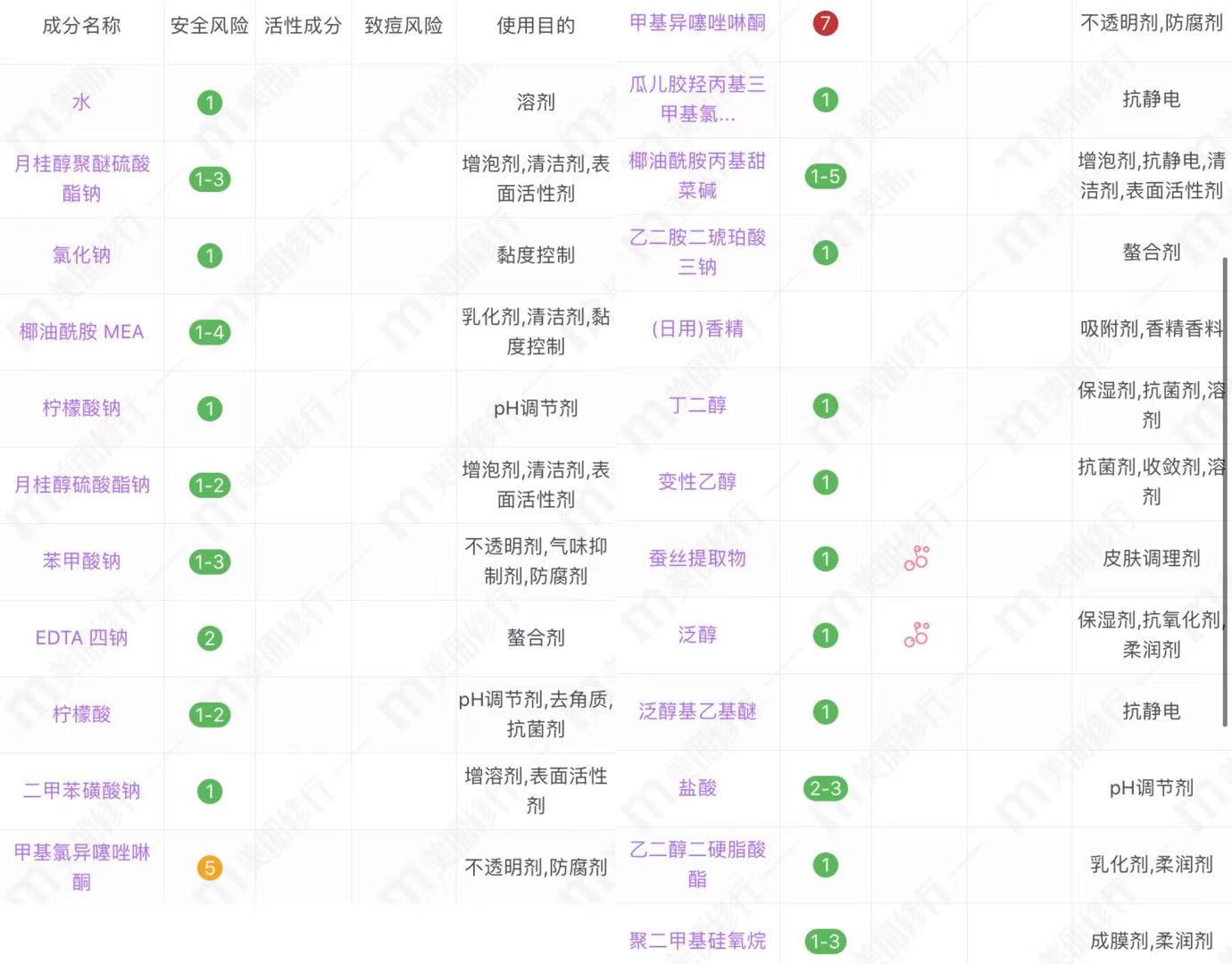This screenshot has width=1232, height=964.
Task: Click the 安全风险 column header
Action: (x=209, y=27)
